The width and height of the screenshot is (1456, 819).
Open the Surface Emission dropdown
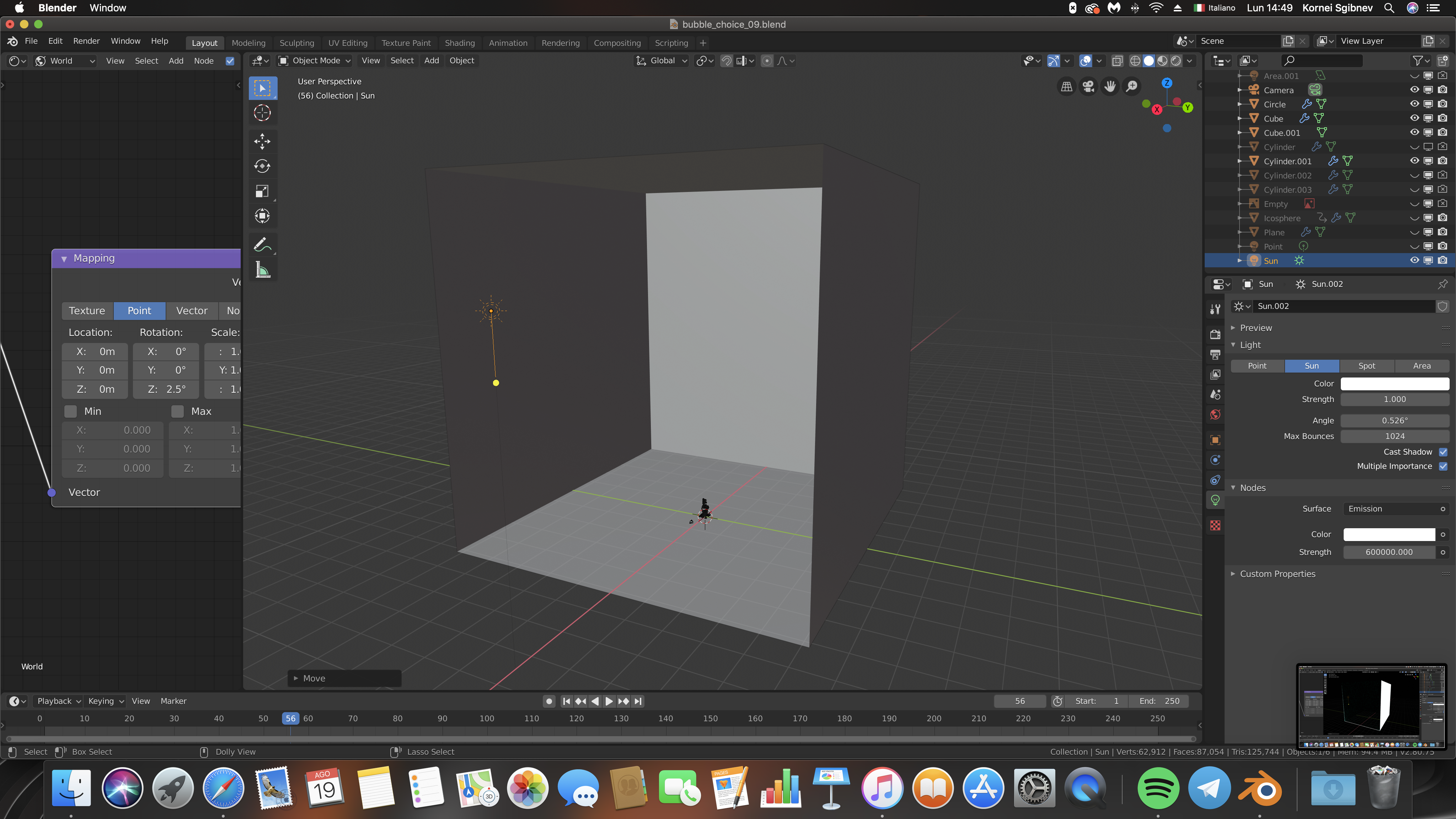pyautogui.click(x=1396, y=509)
